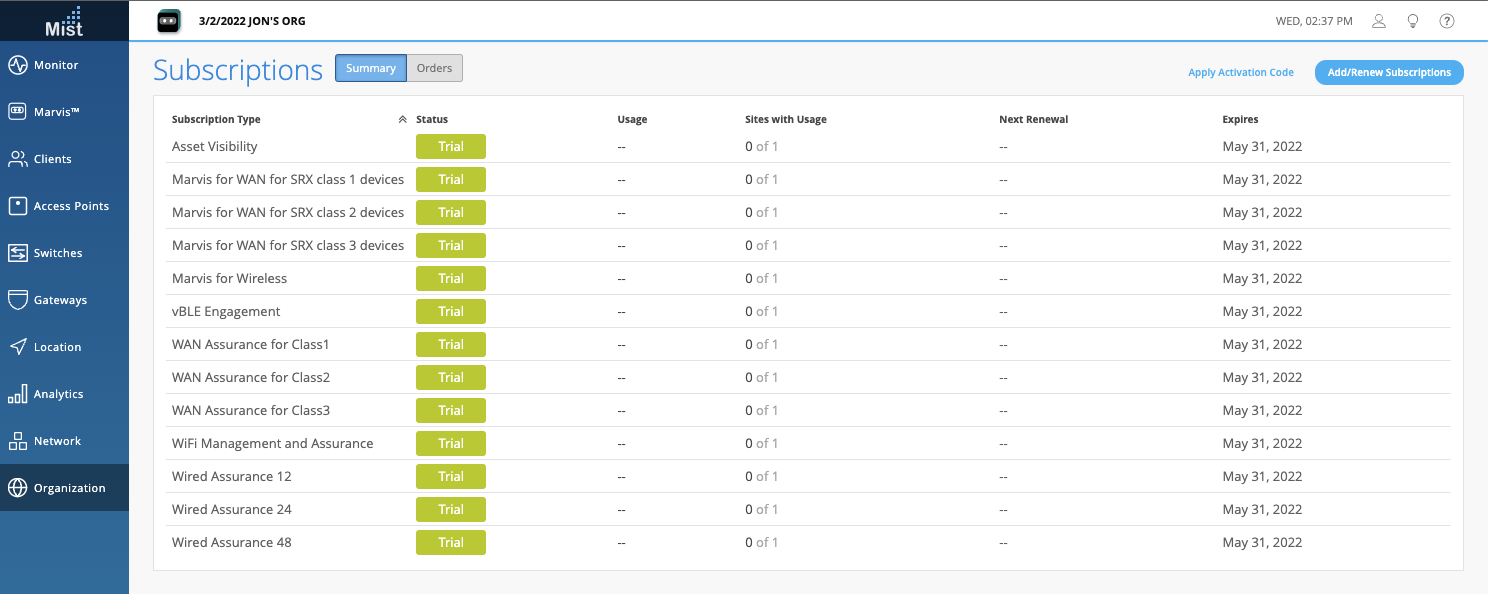The width and height of the screenshot is (1488, 594).
Task: Click the Network topology icon
Action: 17,441
